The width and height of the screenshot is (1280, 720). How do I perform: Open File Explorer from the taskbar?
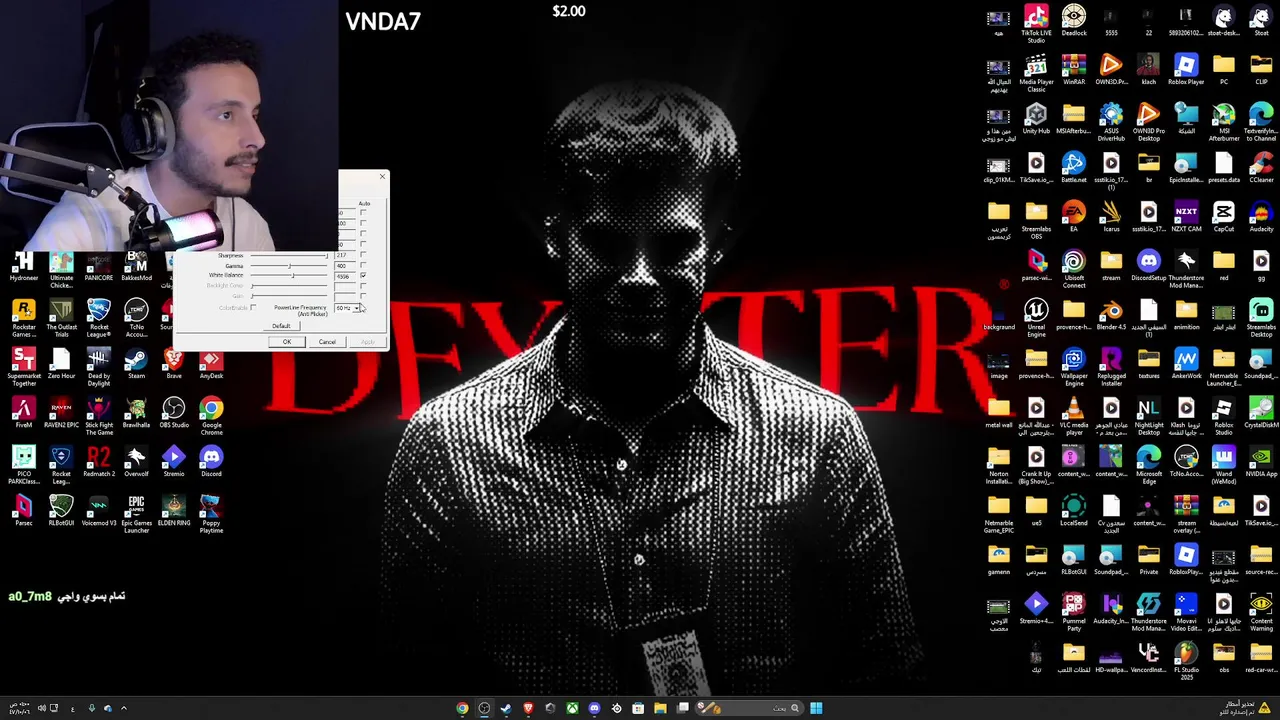pyautogui.click(x=660, y=708)
